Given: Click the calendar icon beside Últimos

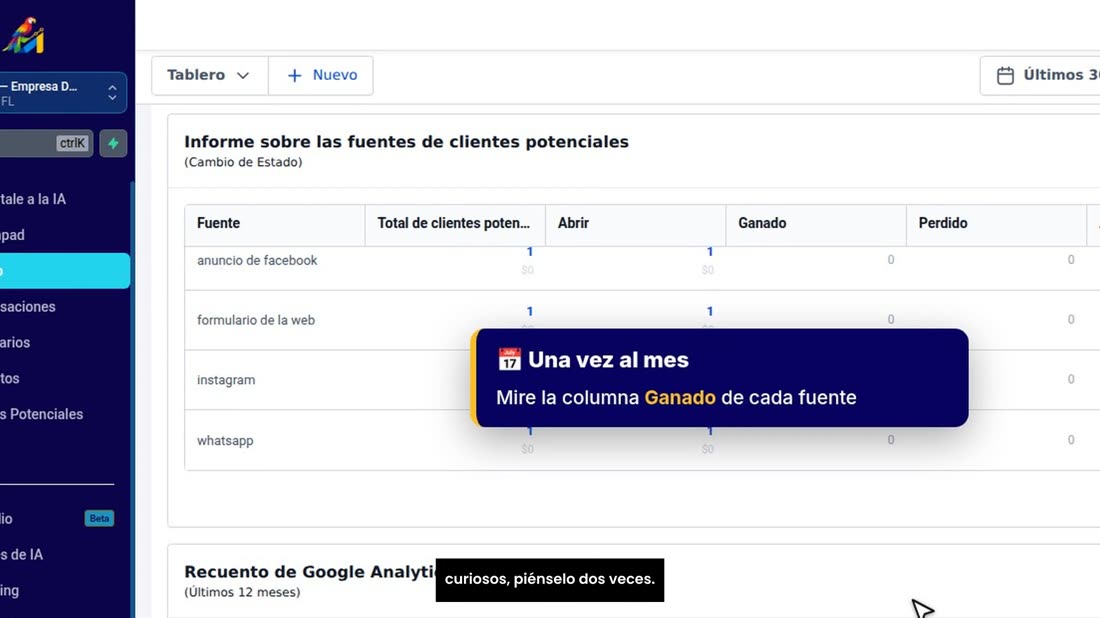Looking at the screenshot, I should coord(1005,75).
